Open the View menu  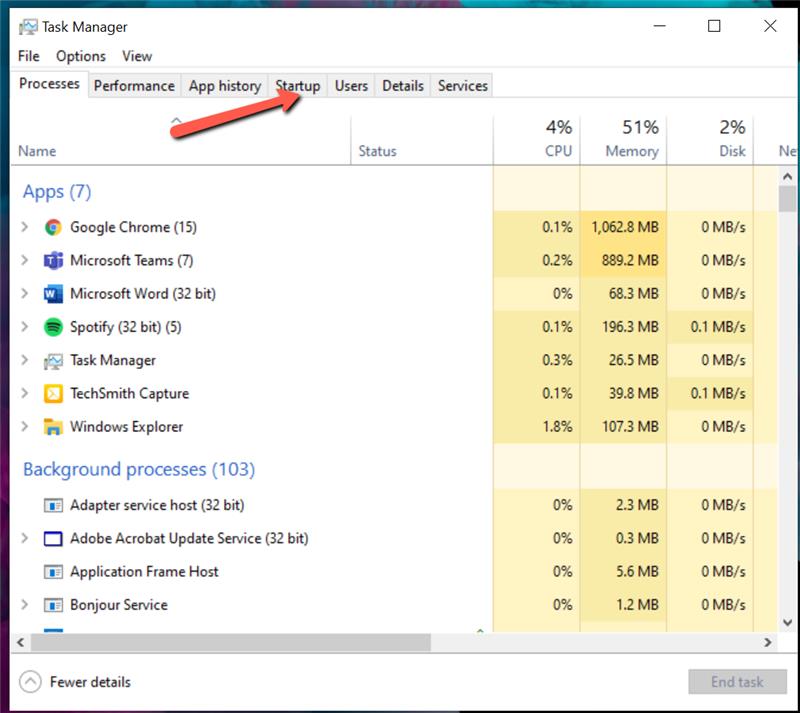(x=137, y=56)
